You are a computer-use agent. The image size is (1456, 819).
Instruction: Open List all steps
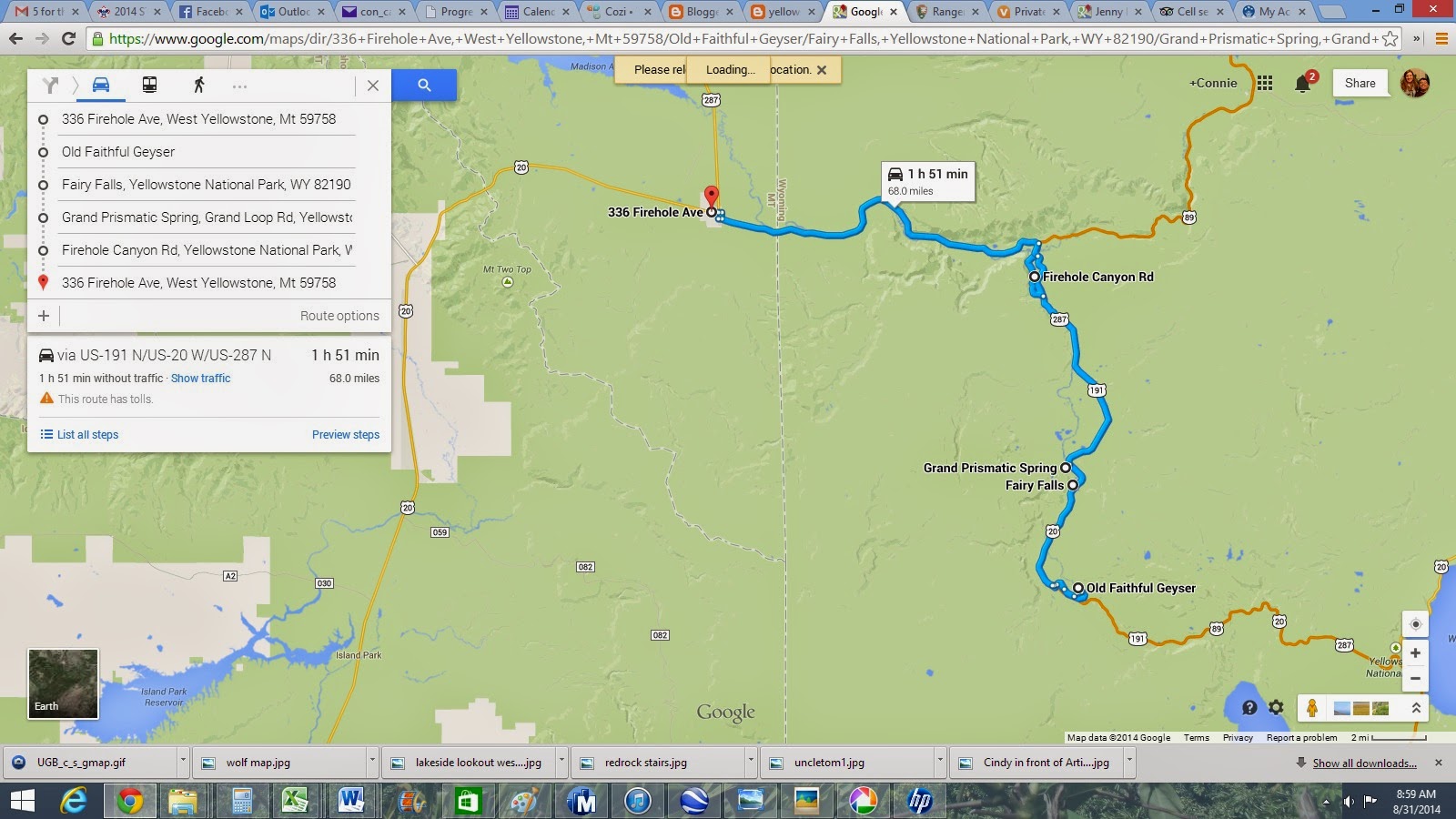[x=79, y=435]
